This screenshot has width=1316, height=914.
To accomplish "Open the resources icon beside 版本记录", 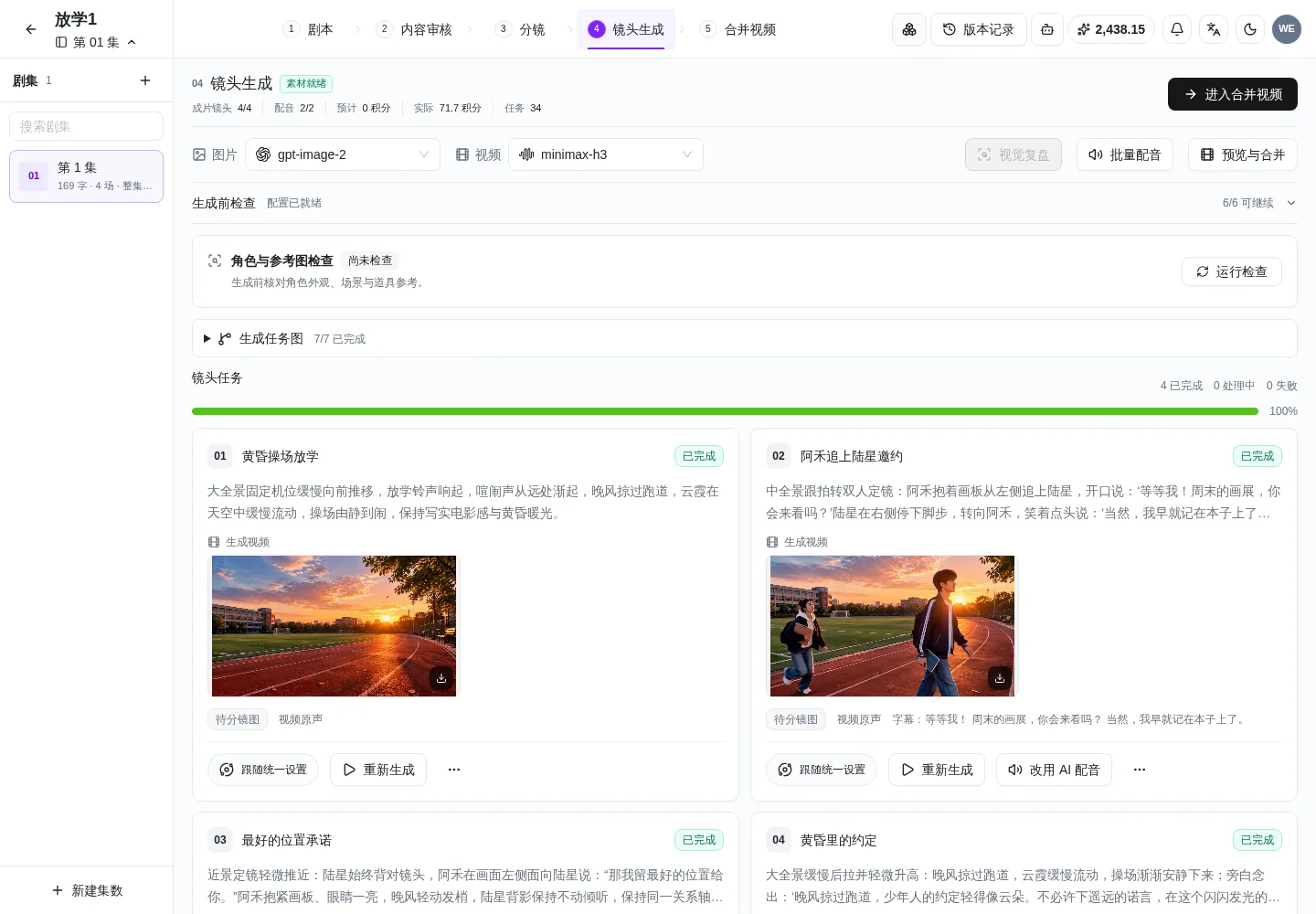I will pos(909,29).
